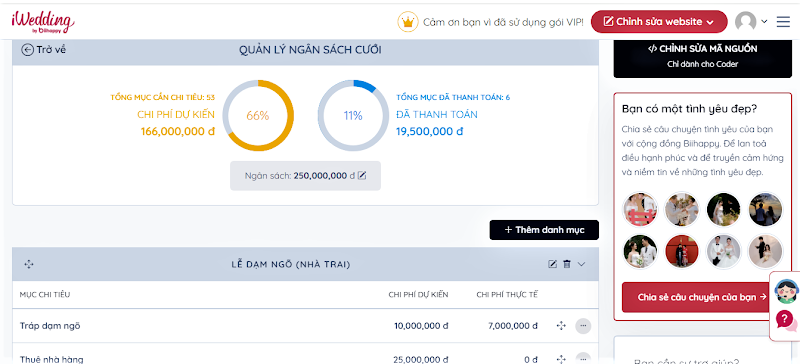Click the VIP crown icon
Screen dimensions: 800x364
(x=408, y=22)
